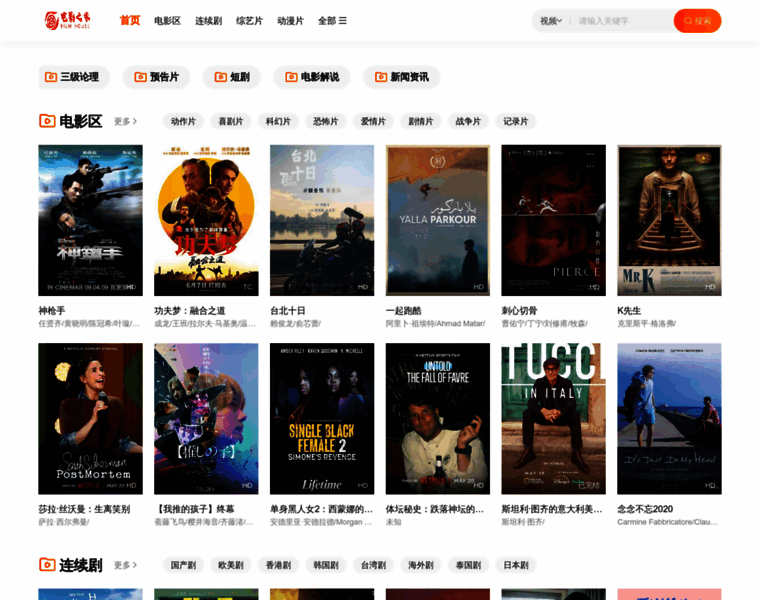Click the 电影区 section heading icon
Viewport: 760px width, 600px height.
47,121
